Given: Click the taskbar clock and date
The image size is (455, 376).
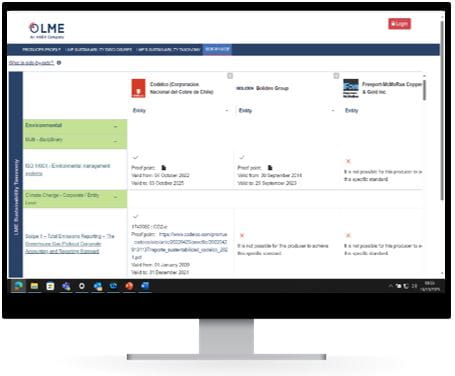Looking at the screenshot, I should [430, 286].
